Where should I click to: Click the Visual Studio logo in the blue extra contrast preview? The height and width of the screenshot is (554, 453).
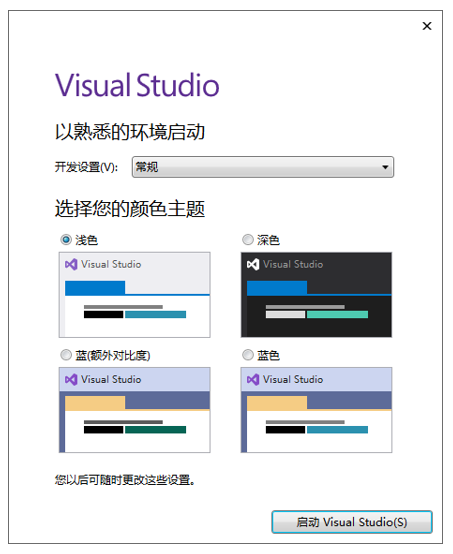[x=71, y=380]
